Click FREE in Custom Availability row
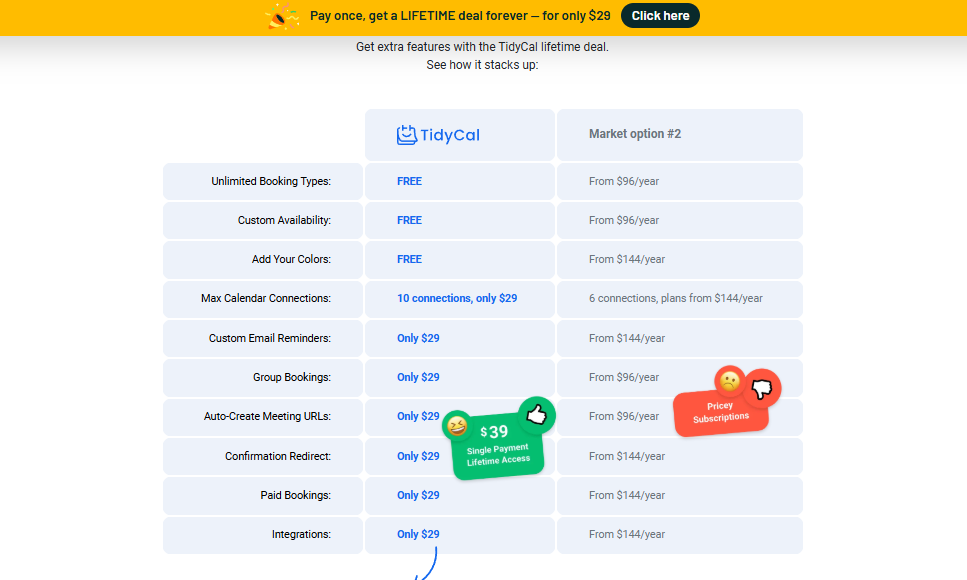967x580 pixels. coord(409,220)
